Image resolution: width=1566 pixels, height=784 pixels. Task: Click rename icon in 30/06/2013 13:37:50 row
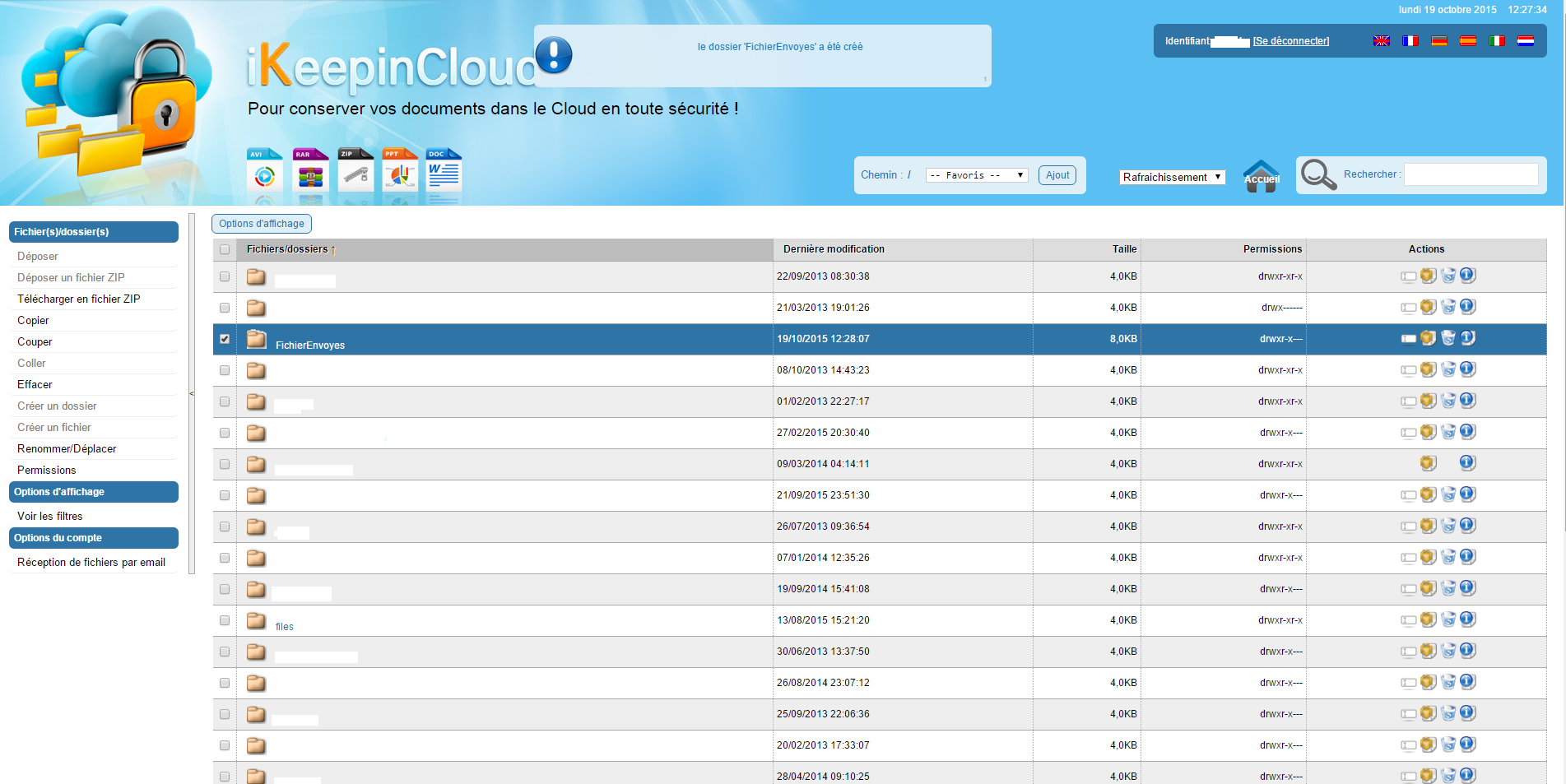click(1409, 652)
